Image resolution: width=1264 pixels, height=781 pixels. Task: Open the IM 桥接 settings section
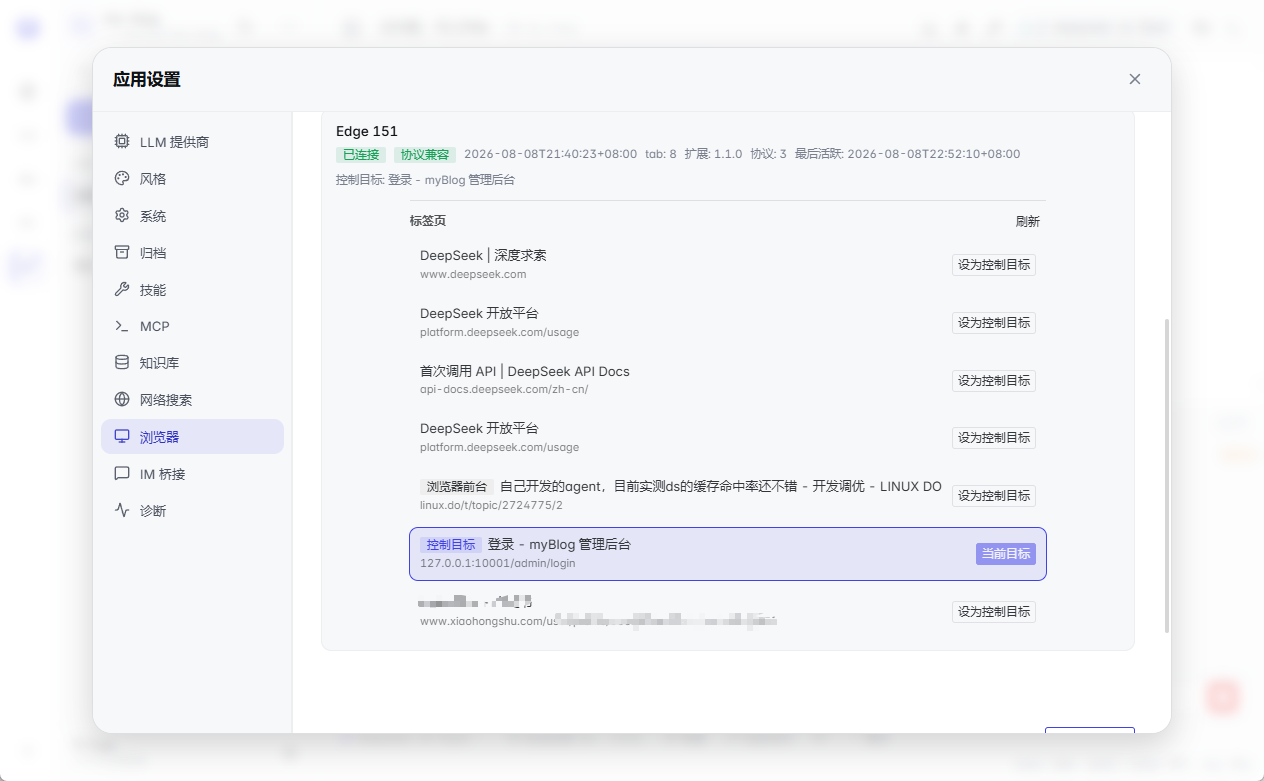192,473
